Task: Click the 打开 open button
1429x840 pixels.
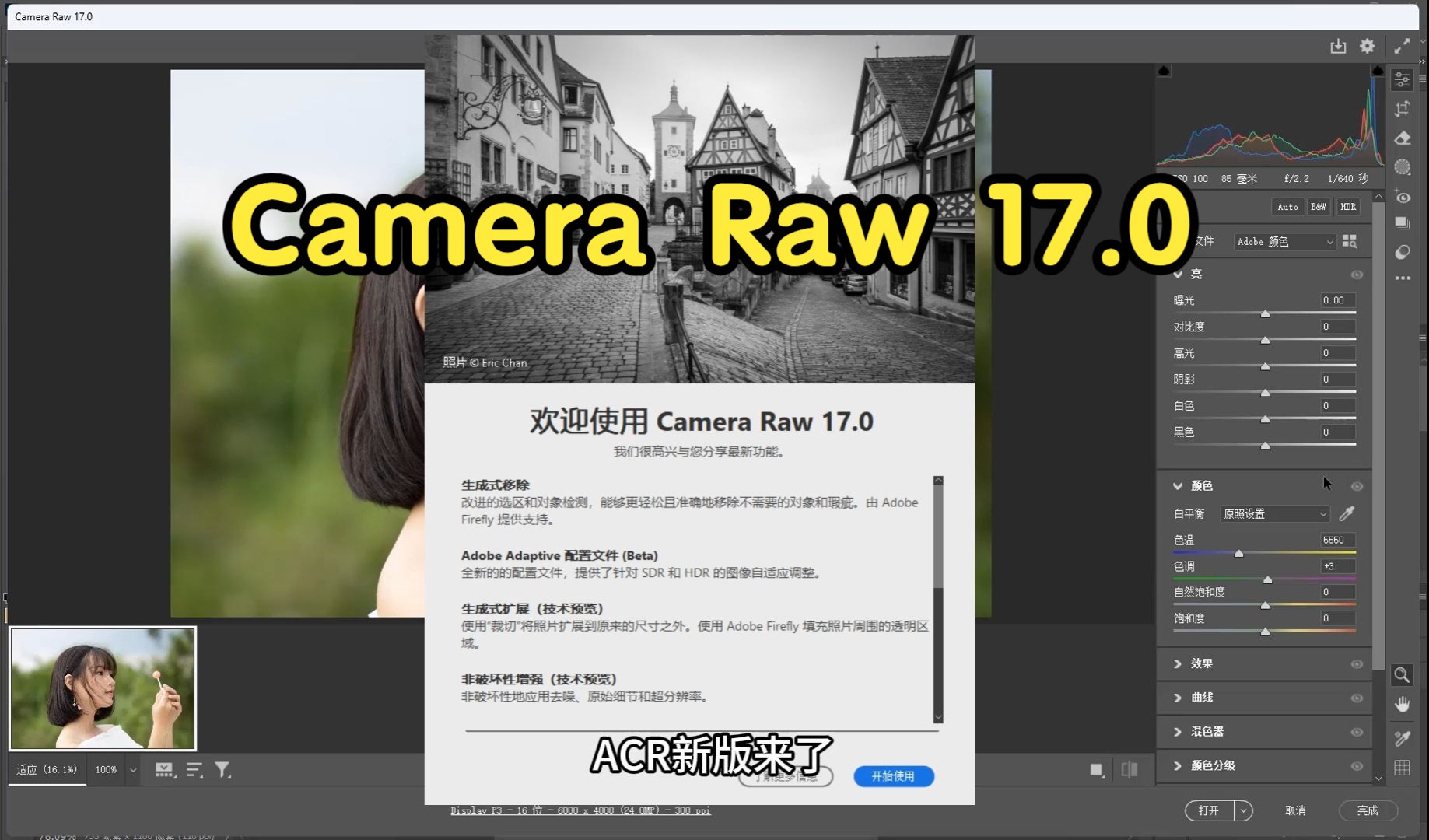Action: coord(1210,810)
